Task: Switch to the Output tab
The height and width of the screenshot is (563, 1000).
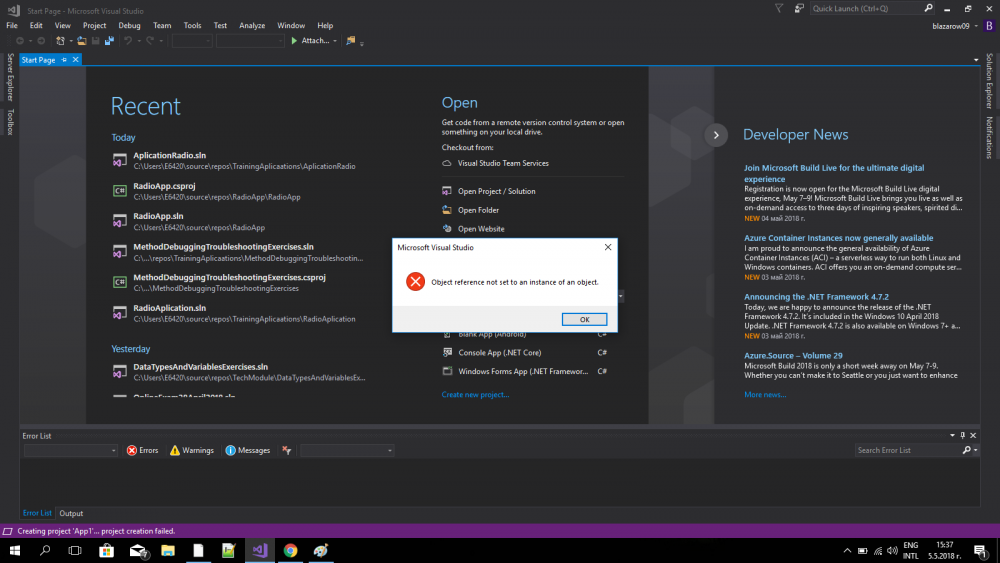Action: point(71,513)
